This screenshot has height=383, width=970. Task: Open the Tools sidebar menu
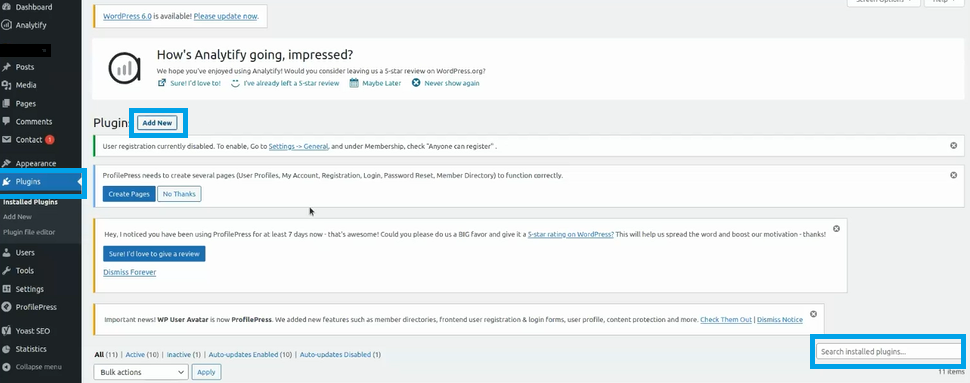25,270
